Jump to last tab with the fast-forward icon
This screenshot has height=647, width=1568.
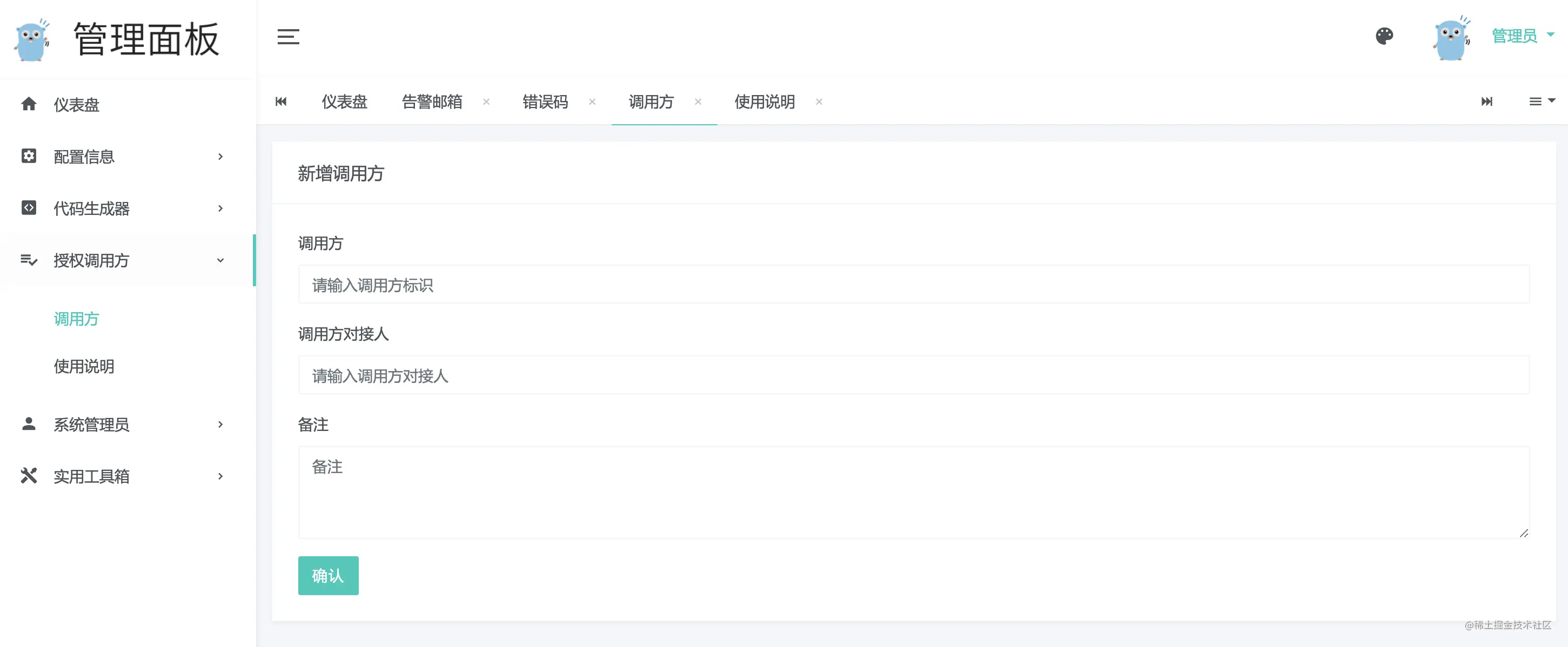pos(1486,101)
